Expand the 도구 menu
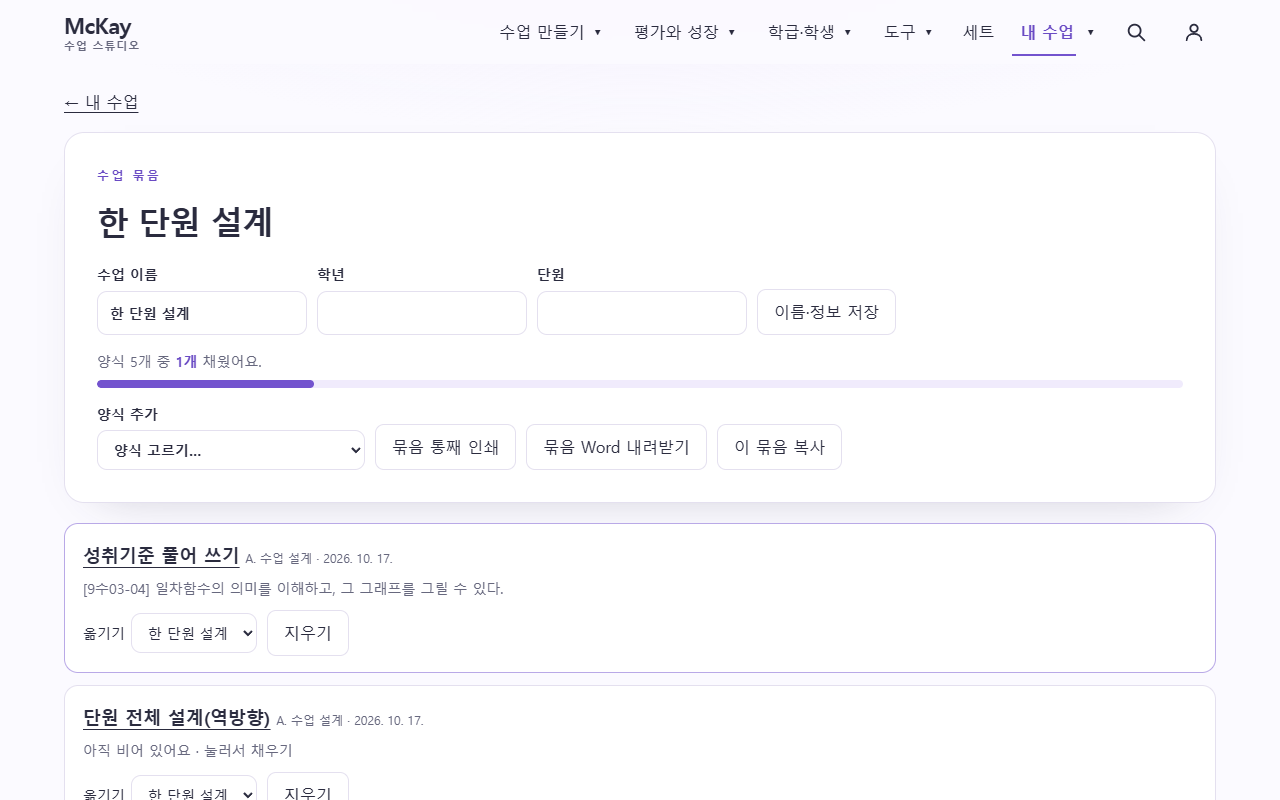Image resolution: width=1280 pixels, height=800 pixels. [908, 32]
